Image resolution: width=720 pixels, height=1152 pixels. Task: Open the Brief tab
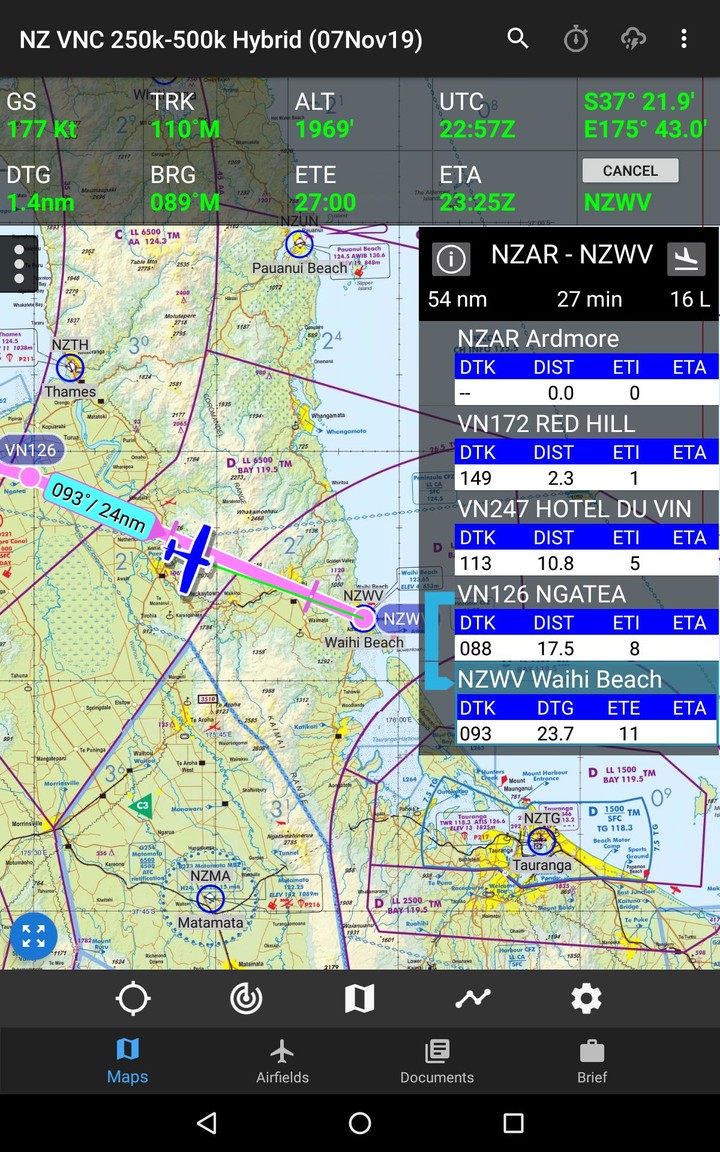point(592,1061)
